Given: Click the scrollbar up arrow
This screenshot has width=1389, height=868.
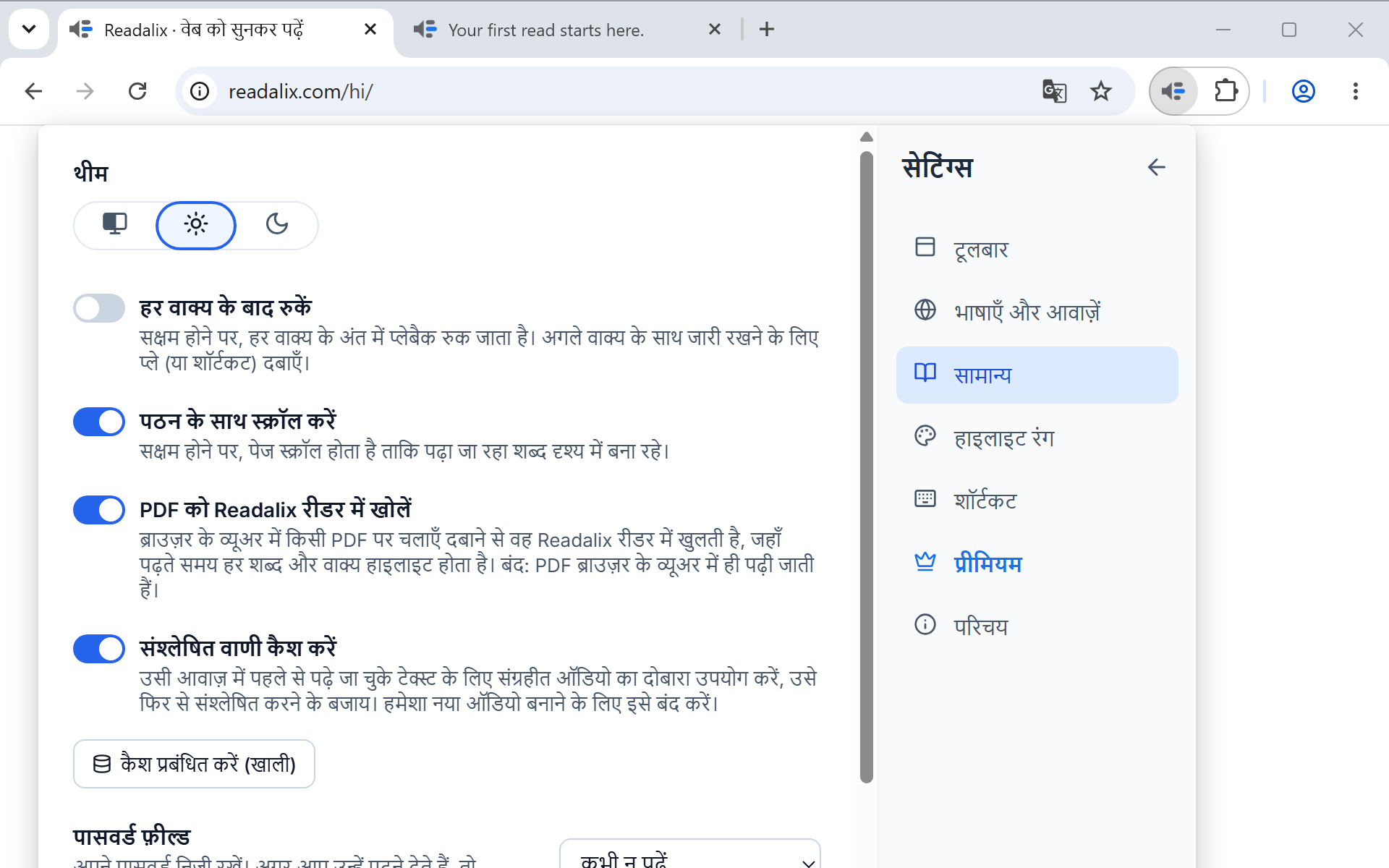Looking at the screenshot, I should [867, 137].
